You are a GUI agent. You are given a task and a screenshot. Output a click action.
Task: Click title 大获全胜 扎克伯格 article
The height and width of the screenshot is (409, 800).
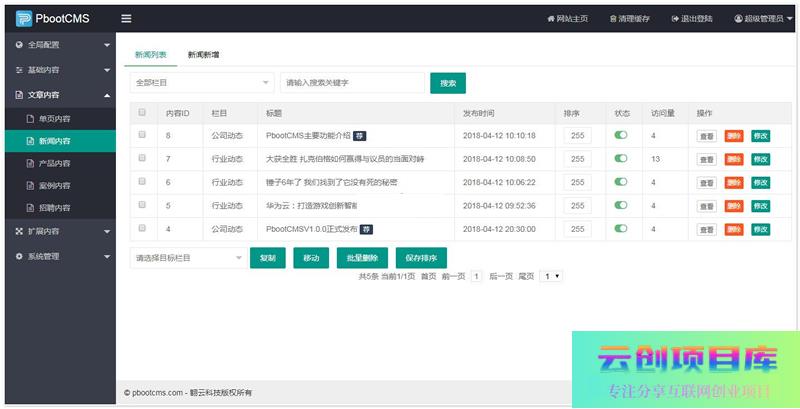coord(345,159)
